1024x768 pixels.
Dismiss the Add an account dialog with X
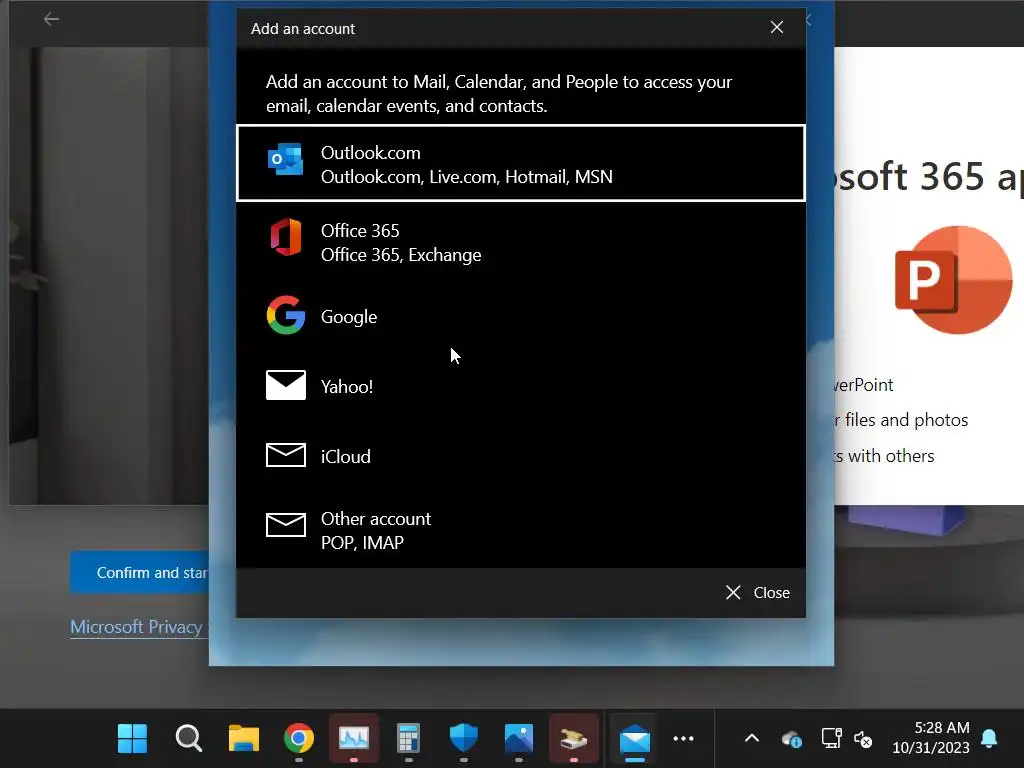(x=776, y=27)
